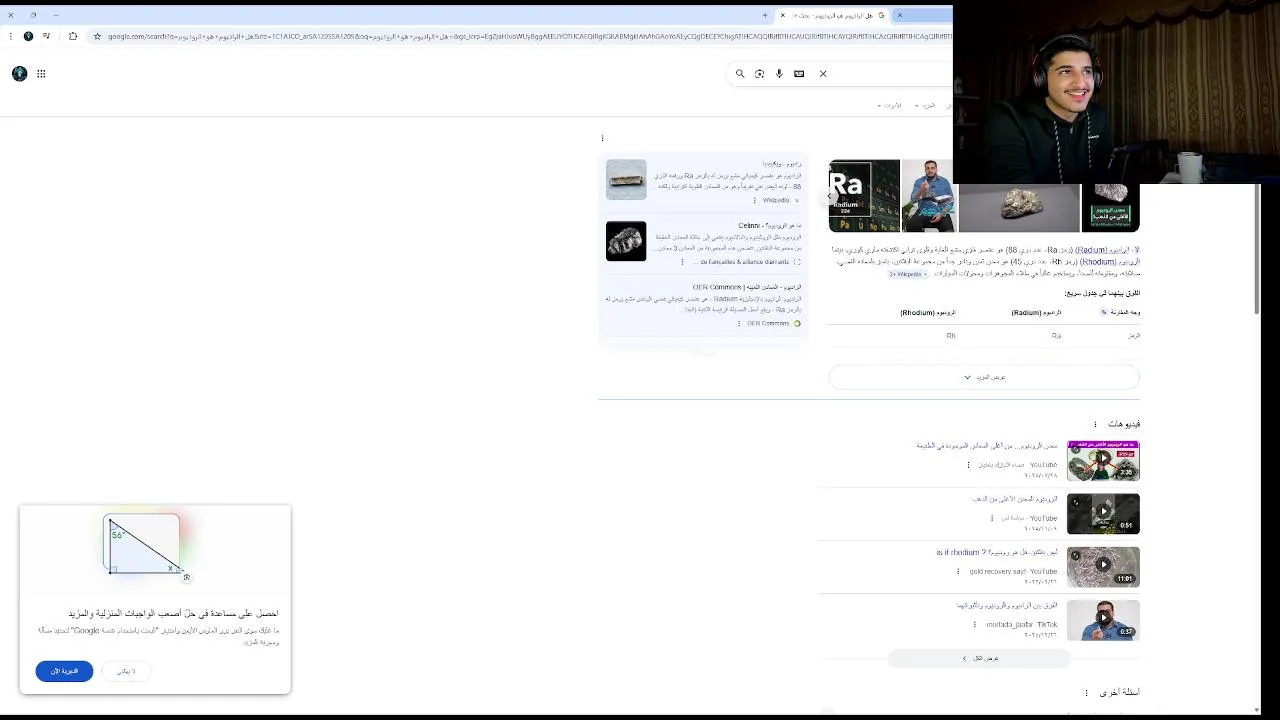Open the Wikipedia radium bar thumbnail
1280x720 pixels.
(626, 180)
